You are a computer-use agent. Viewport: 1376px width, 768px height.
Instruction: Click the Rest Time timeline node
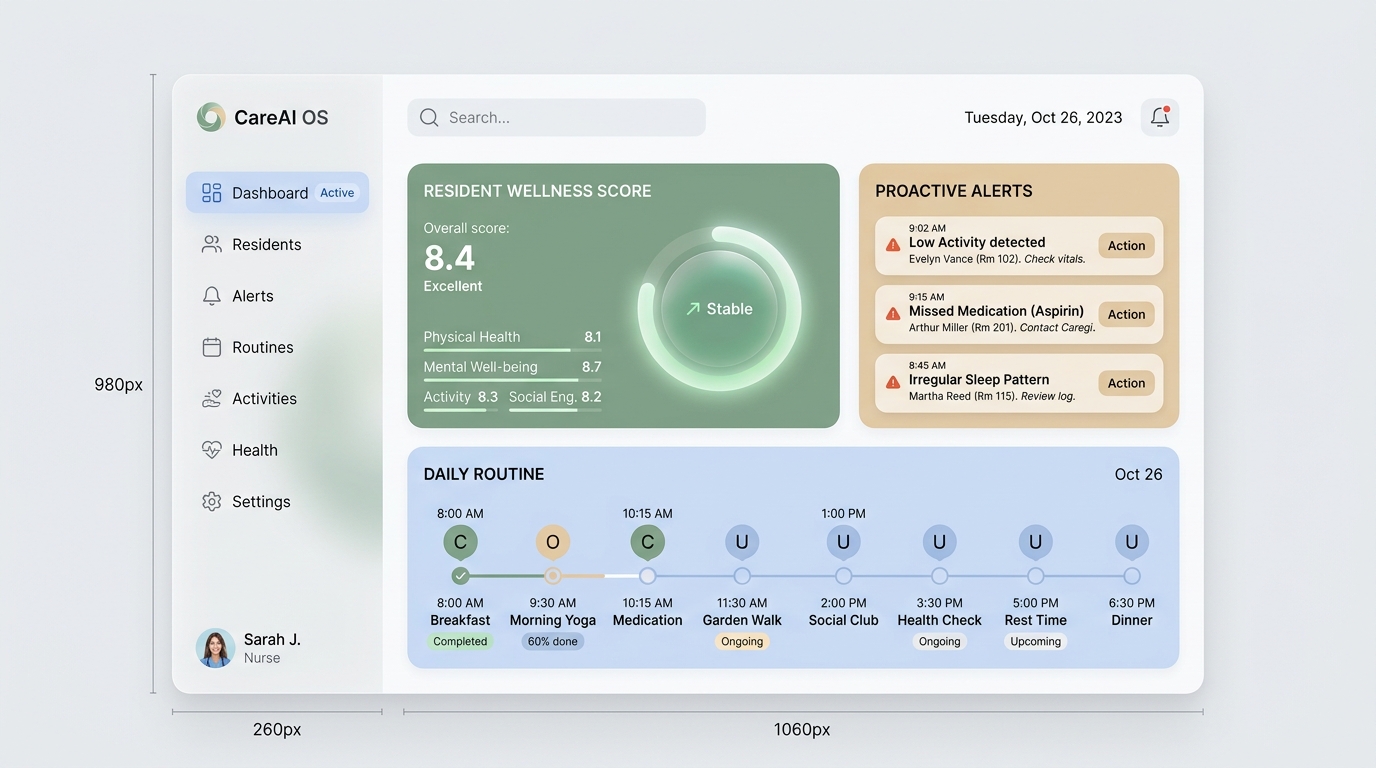[1035, 576]
